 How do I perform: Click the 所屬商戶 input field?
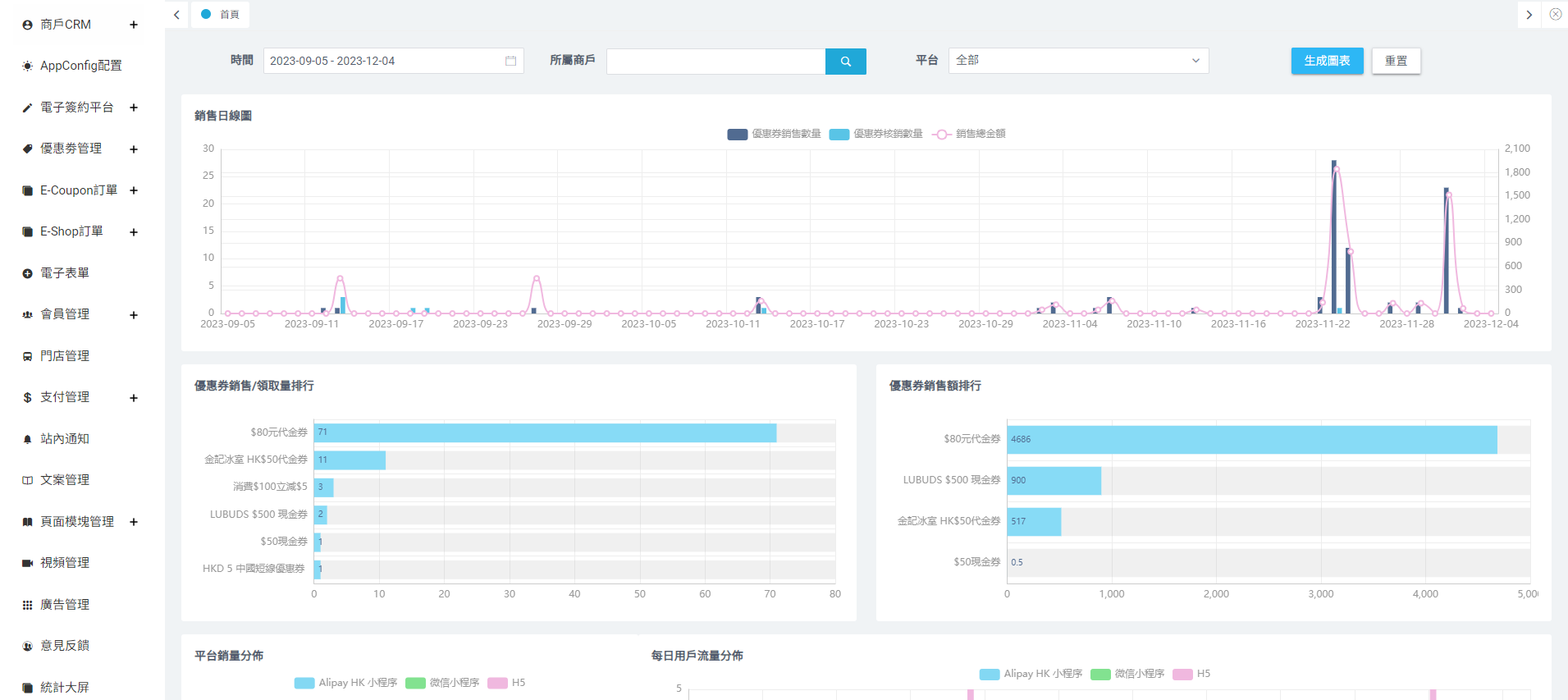[x=715, y=62]
